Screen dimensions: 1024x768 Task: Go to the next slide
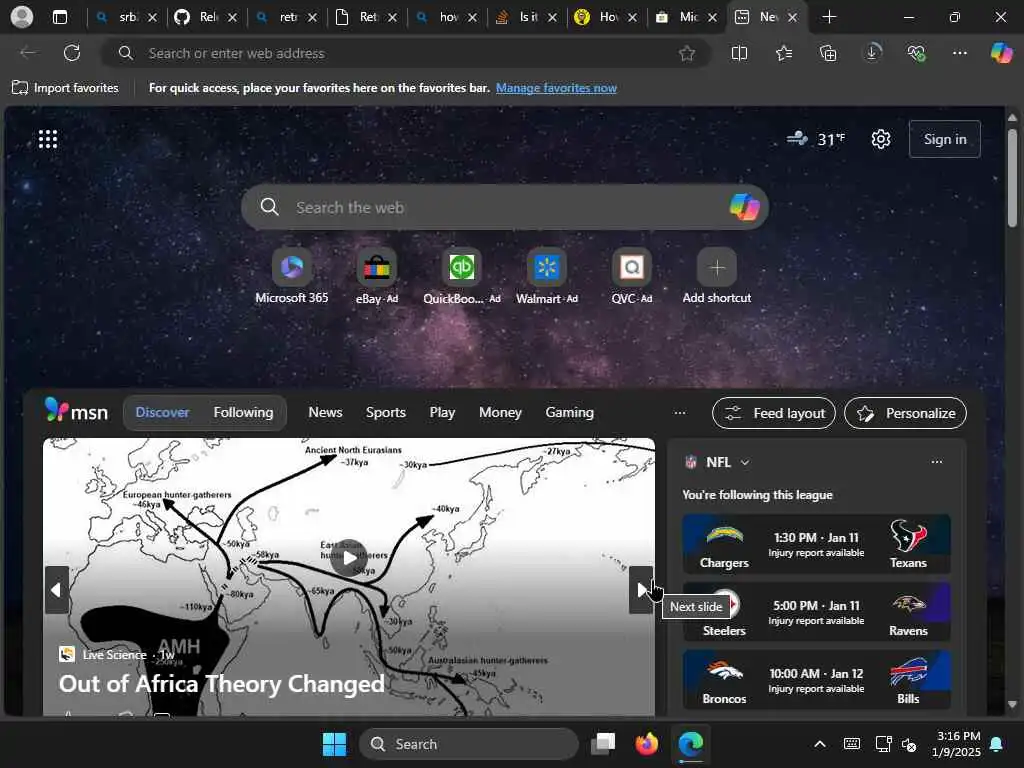[x=641, y=590]
